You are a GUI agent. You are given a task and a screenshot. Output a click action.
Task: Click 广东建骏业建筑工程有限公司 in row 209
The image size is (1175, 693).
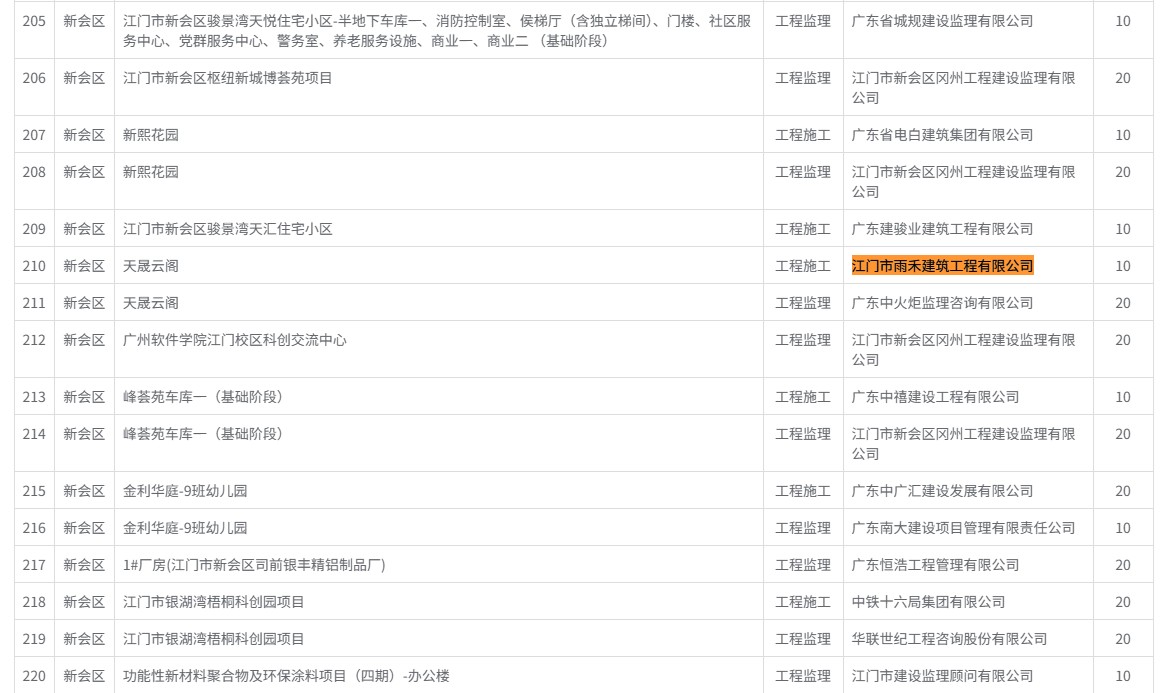[942, 229]
